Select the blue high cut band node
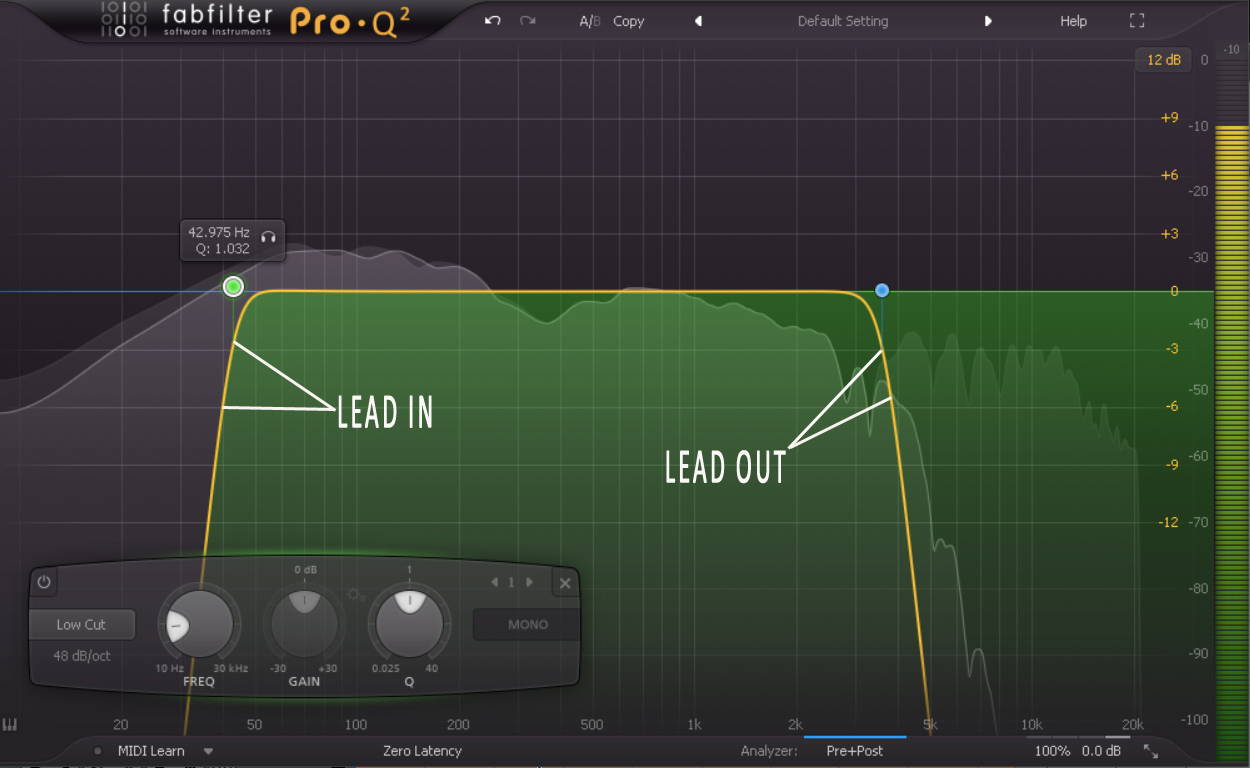The height and width of the screenshot is (768, 1250). (x=882, y=290)
